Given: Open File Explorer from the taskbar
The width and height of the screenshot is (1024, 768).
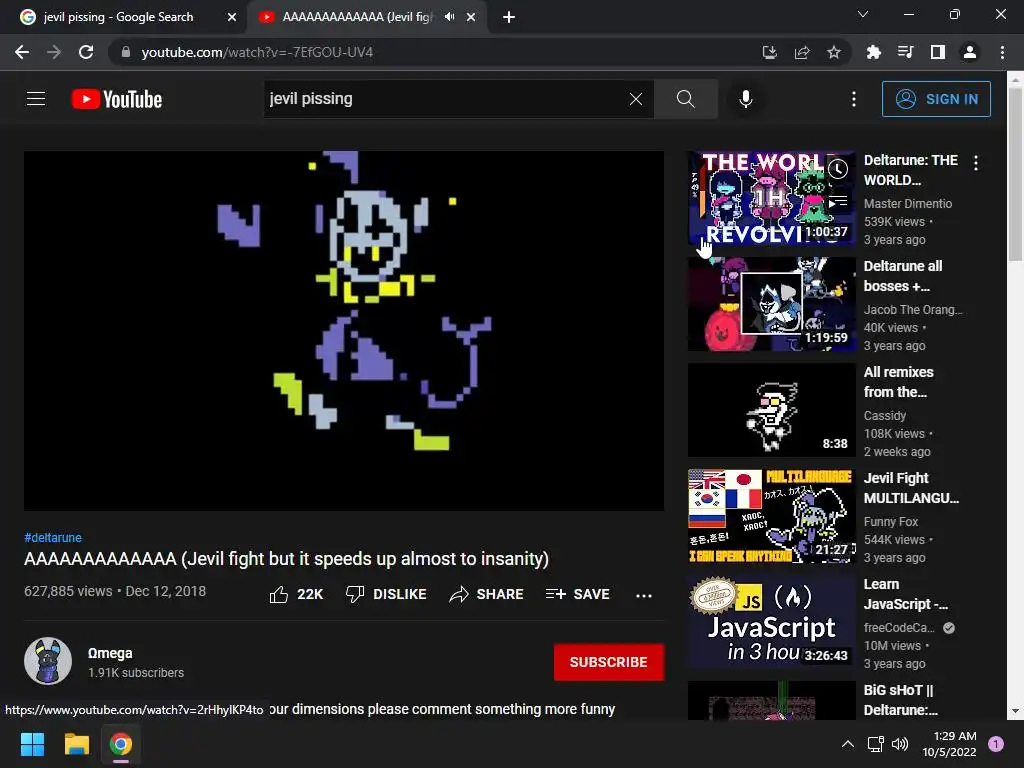Looking at the screenshot, I should [x=76, y=744].
